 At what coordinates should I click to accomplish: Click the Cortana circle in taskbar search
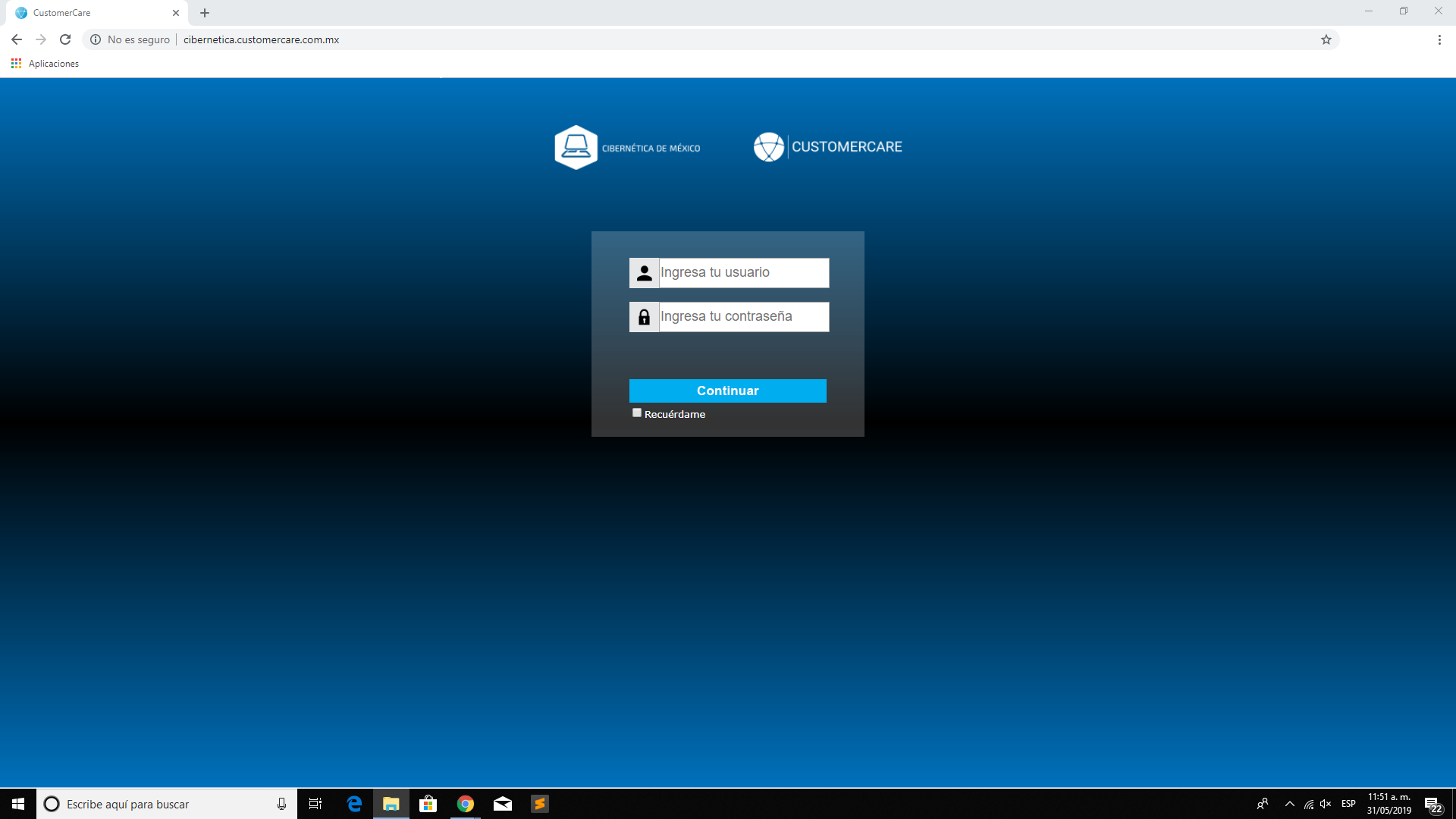pos(52,804)
